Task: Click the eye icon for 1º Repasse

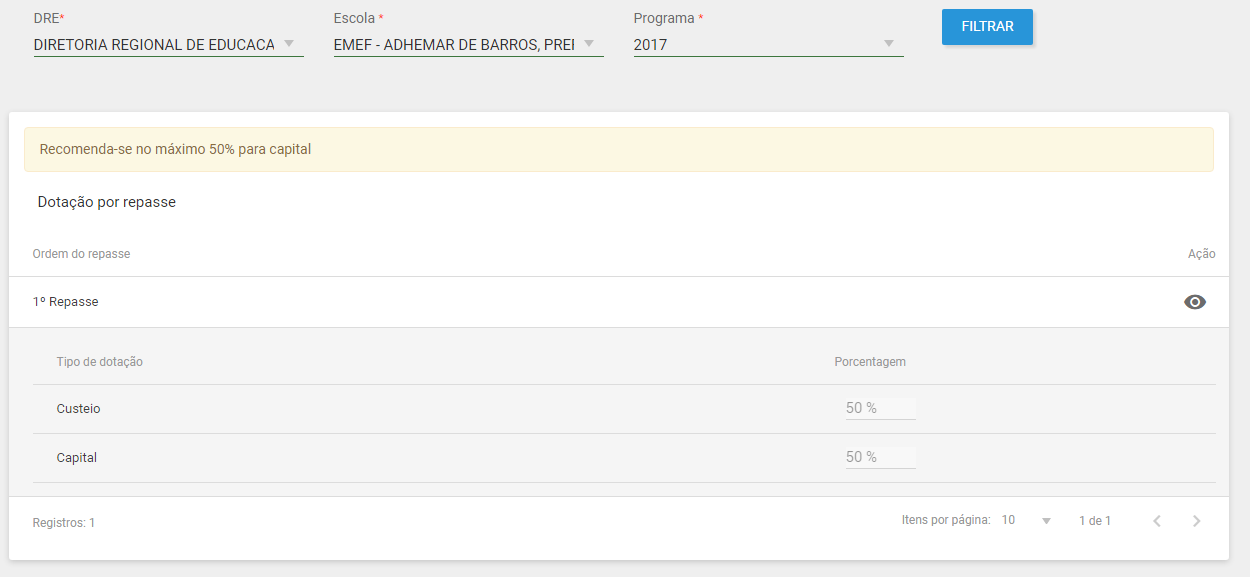Action: 1195,302
